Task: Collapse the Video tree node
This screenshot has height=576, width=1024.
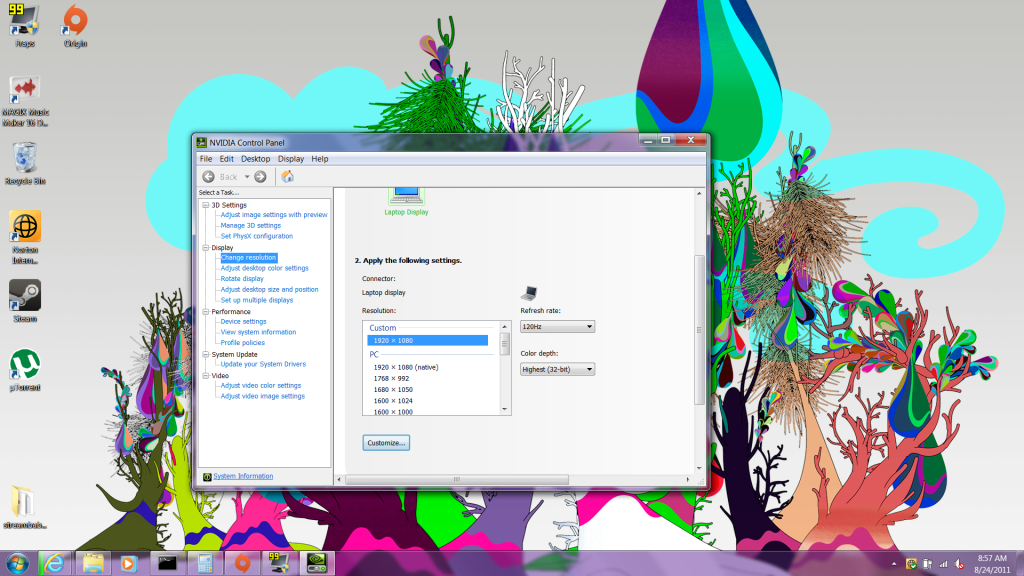Action: tap(206, 376)
